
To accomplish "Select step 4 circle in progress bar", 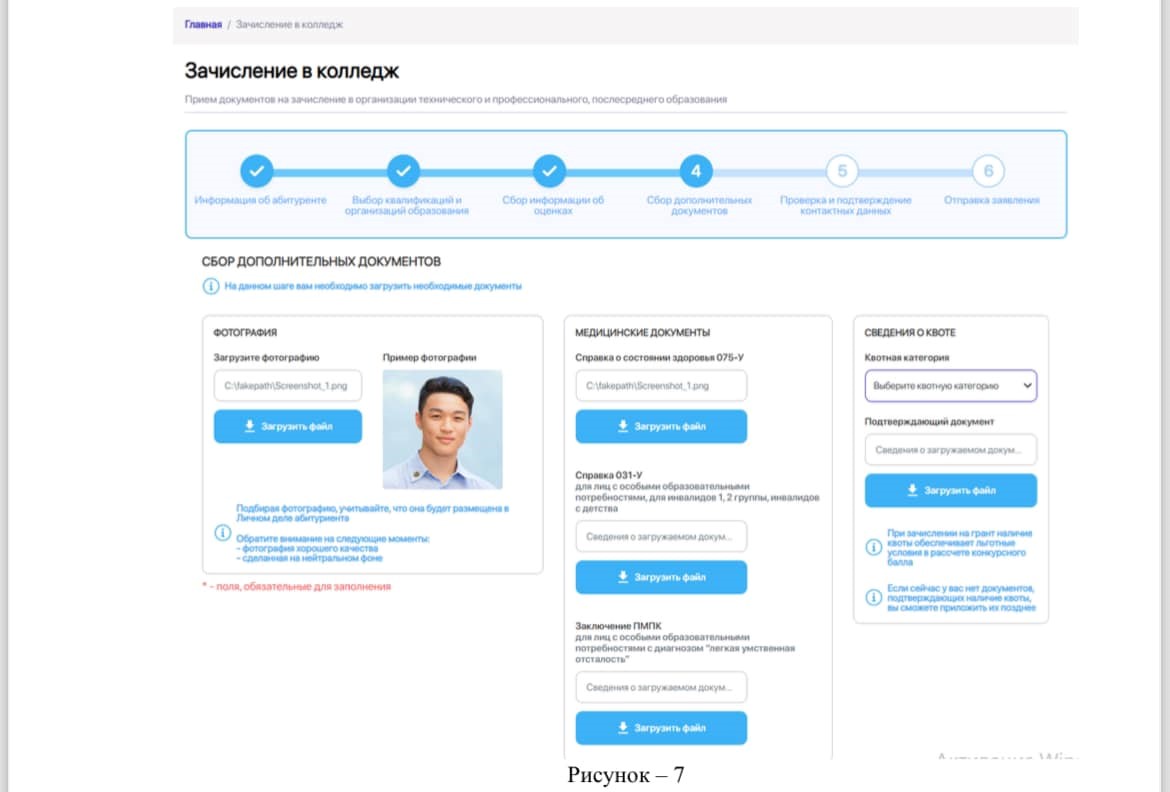I will (x=696, y=171).
